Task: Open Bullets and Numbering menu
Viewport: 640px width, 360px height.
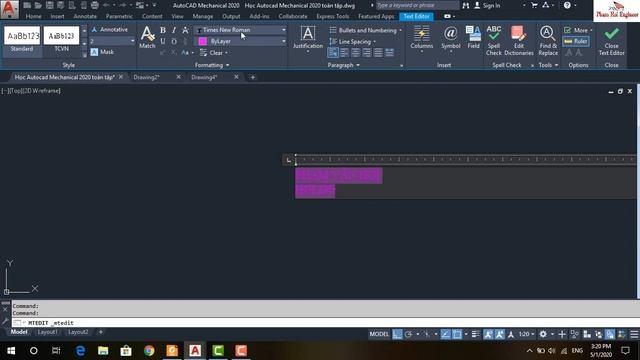Action: tap(365, 30)
